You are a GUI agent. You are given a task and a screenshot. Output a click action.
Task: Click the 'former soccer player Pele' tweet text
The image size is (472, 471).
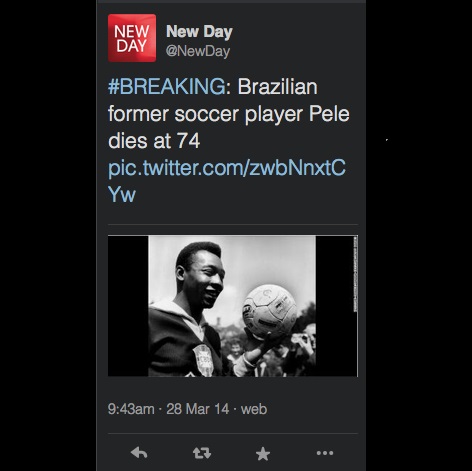(x=229, y=114)
